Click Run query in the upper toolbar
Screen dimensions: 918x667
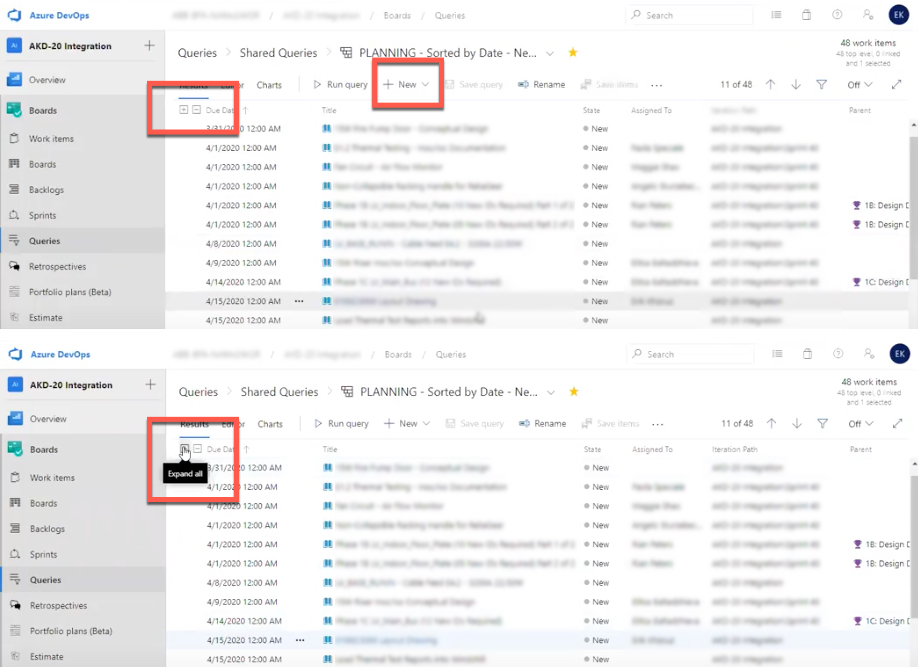coord(341,85)
